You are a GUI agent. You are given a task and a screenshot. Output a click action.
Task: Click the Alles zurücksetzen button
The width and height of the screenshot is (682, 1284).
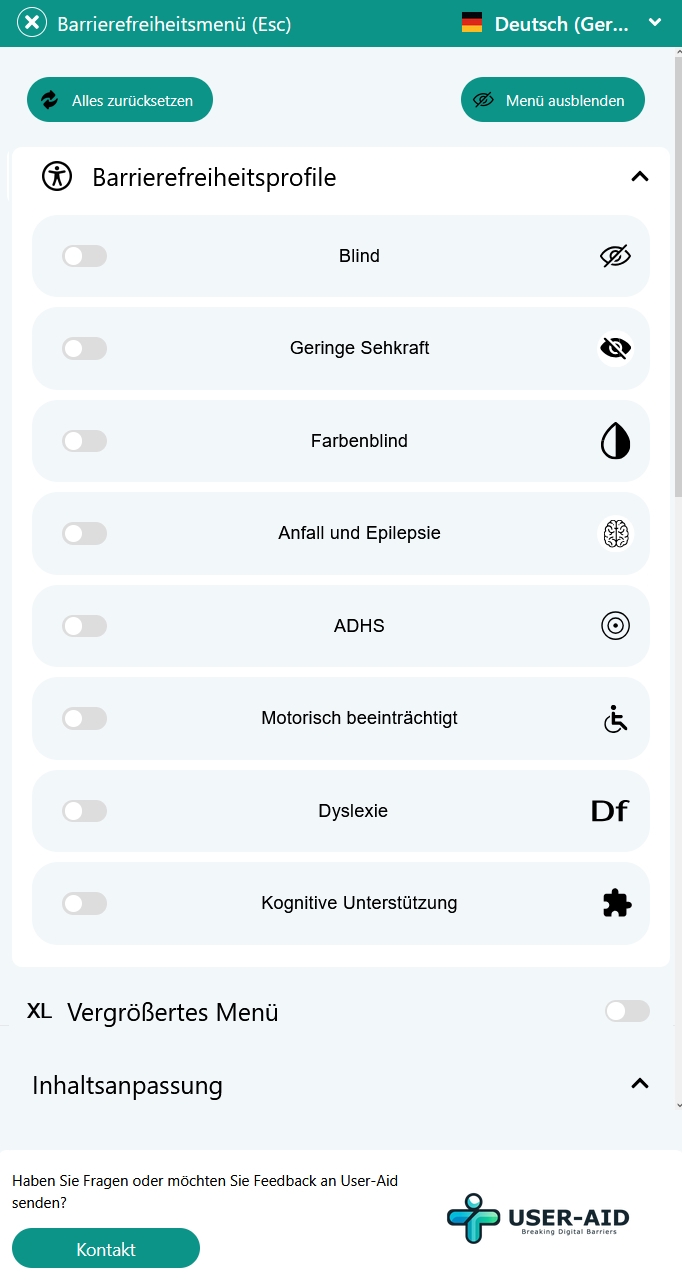tap(120, 100)
